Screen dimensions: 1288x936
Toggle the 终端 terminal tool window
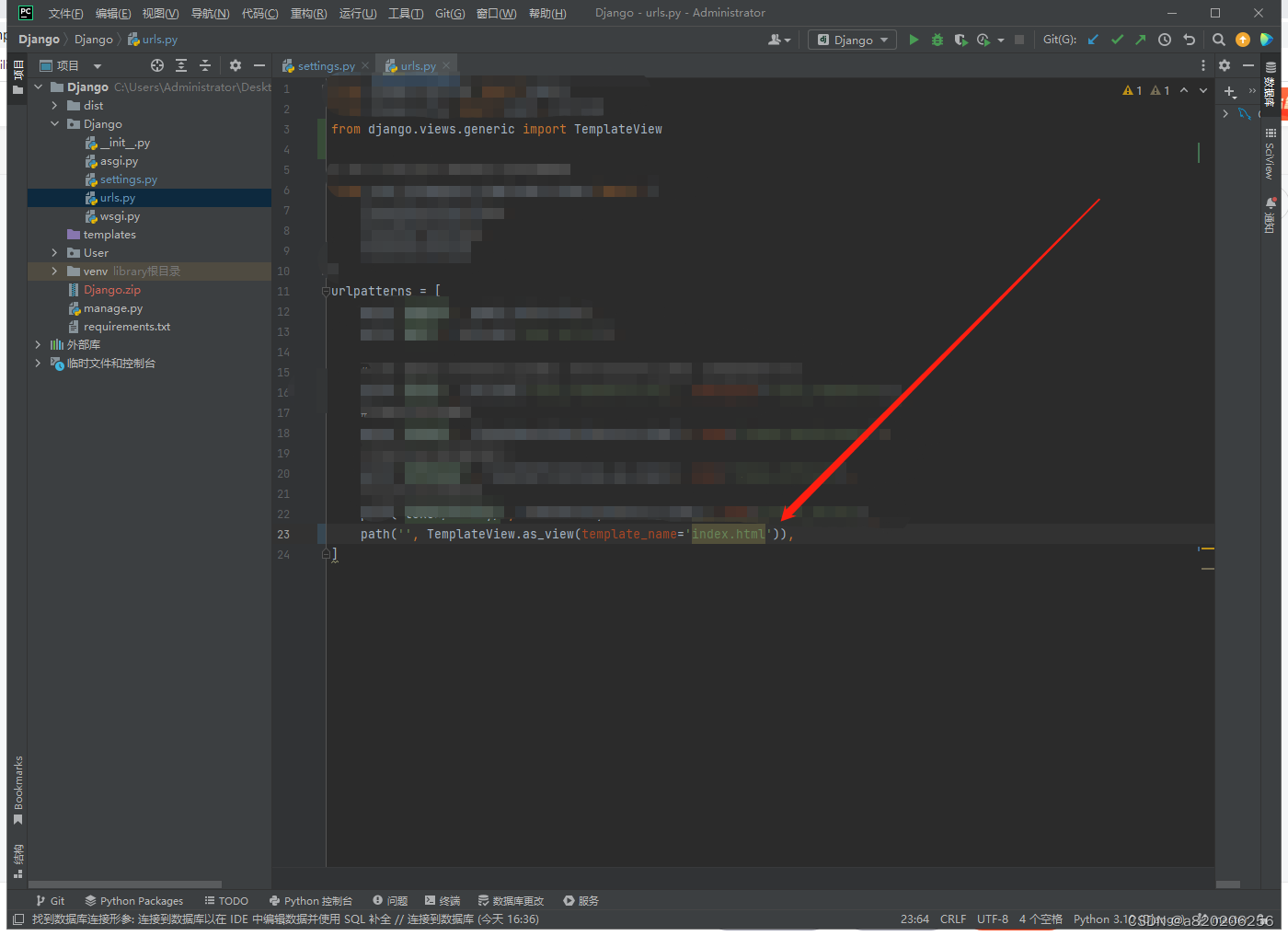[x=443, y=900]
